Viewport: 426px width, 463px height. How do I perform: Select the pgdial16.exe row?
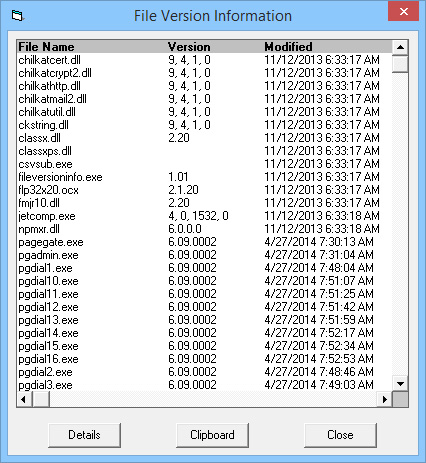tap(204, 359)
